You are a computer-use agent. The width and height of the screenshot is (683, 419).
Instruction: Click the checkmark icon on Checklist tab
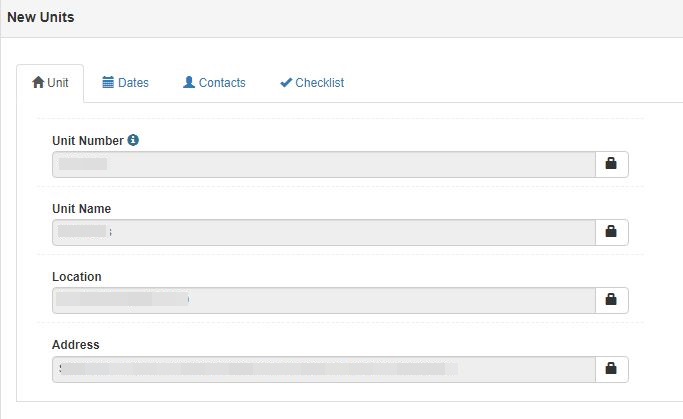pos(286,82)
